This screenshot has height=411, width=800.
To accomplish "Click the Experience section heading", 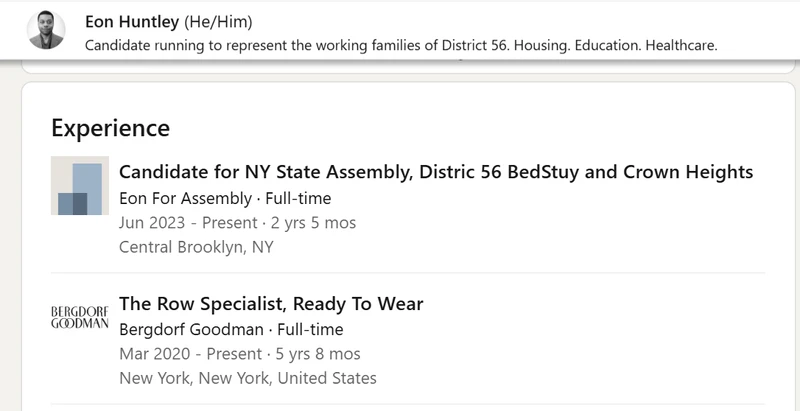I will click(110, 128).
